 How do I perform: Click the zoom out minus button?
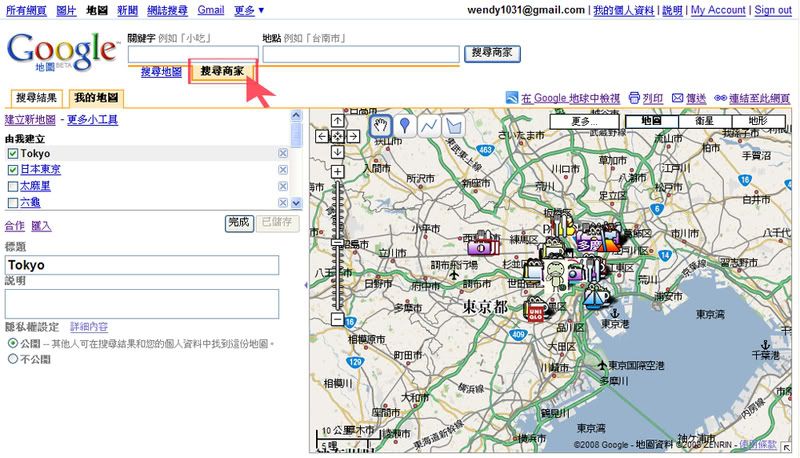[338, 320]
